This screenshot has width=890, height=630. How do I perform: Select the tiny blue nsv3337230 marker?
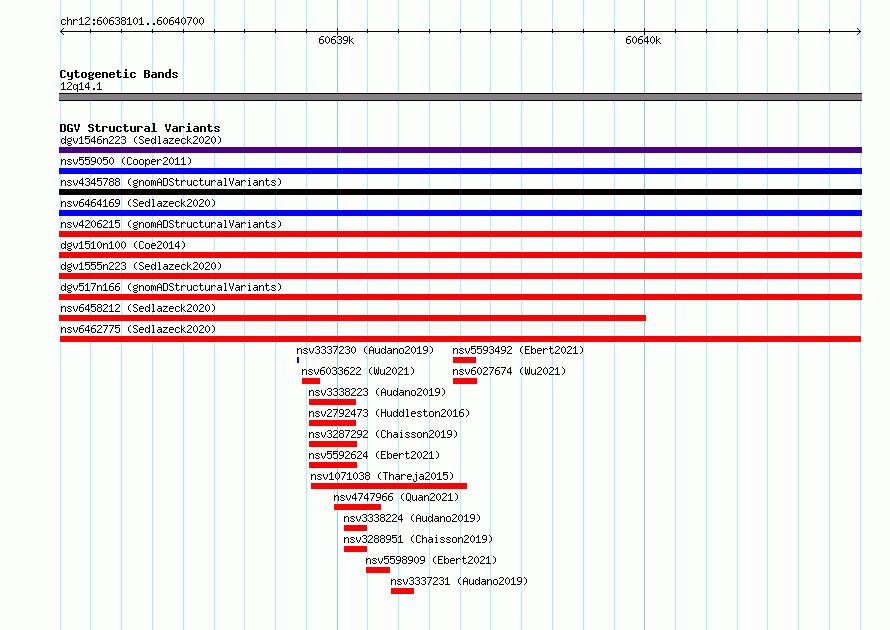tap(298, 360)
